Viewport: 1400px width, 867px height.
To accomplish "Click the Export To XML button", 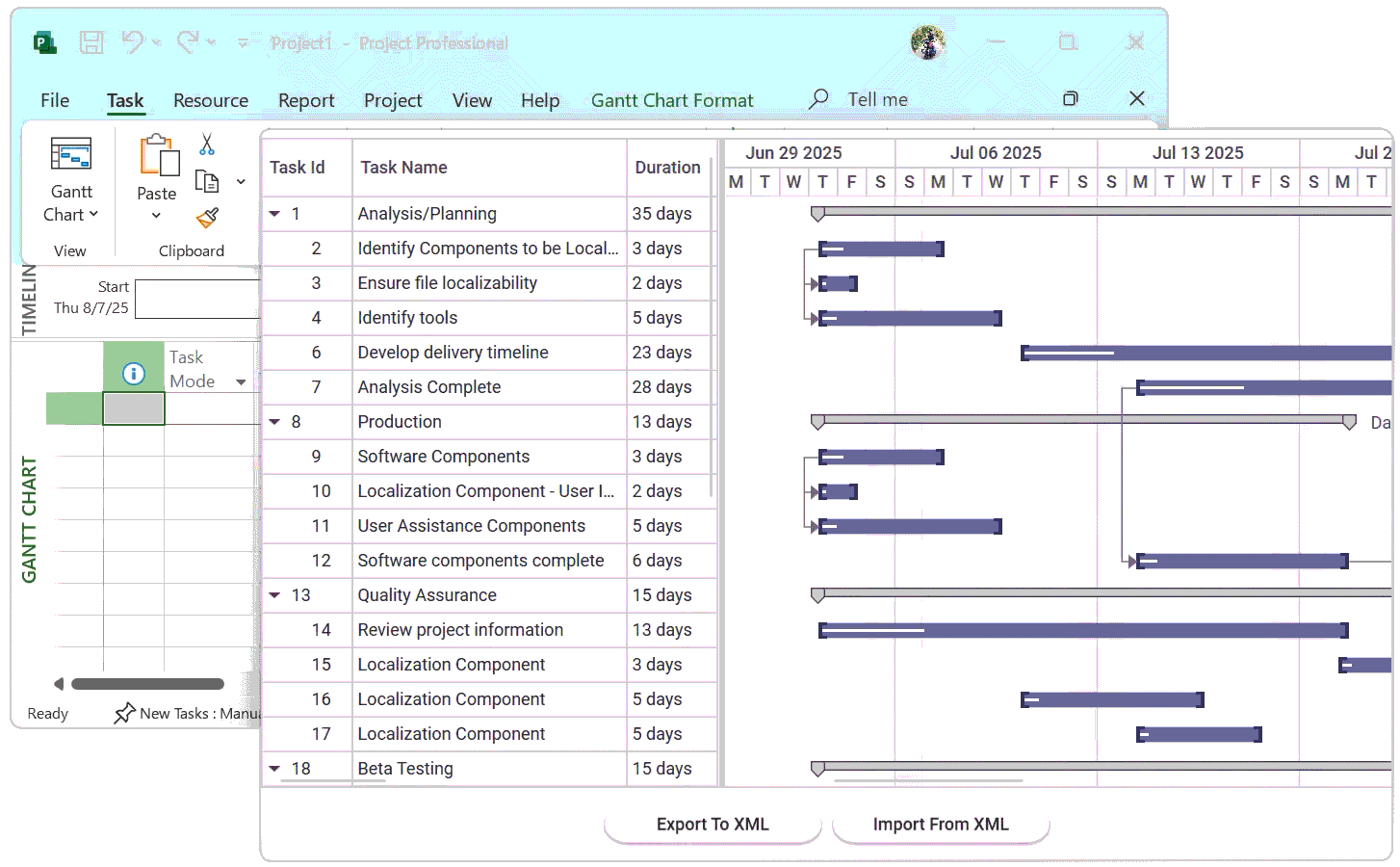I will click(713, 825).
